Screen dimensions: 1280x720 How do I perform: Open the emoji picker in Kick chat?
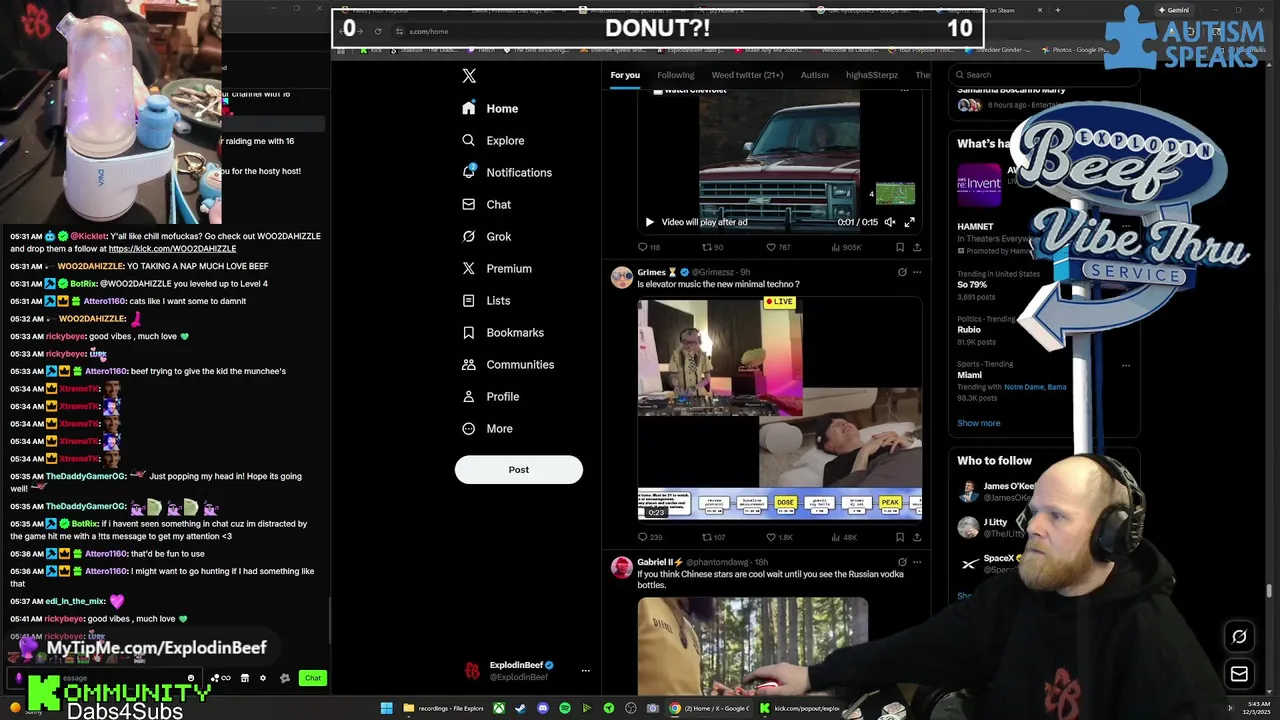click(190, 678)
